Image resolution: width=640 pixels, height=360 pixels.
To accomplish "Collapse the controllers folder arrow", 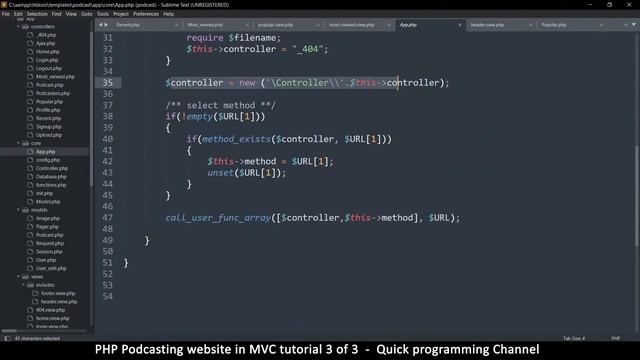I will point(18,27).
